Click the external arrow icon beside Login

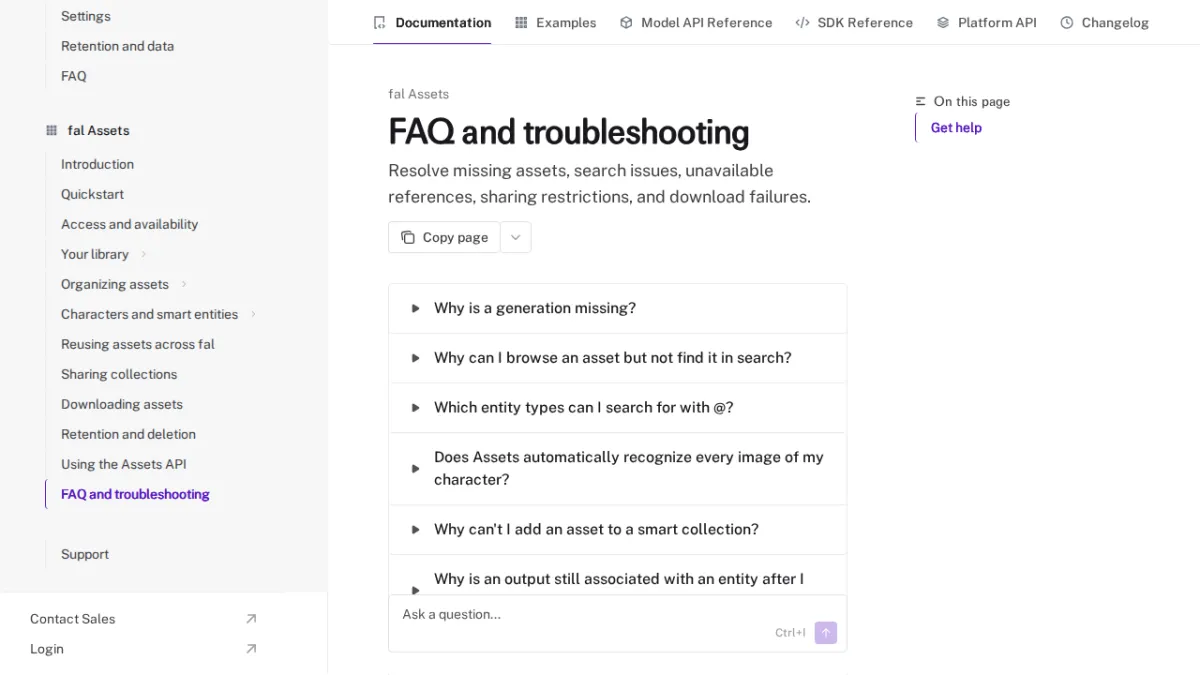click(251, 649)
